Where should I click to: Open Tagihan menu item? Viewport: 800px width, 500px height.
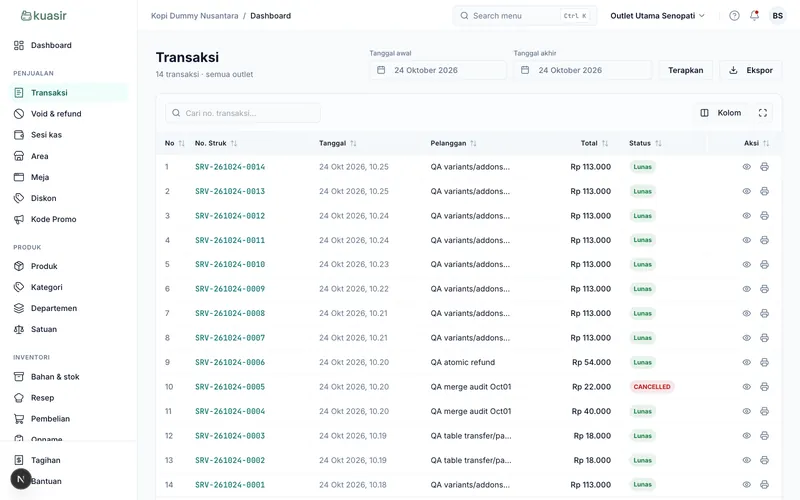(68, 460)
